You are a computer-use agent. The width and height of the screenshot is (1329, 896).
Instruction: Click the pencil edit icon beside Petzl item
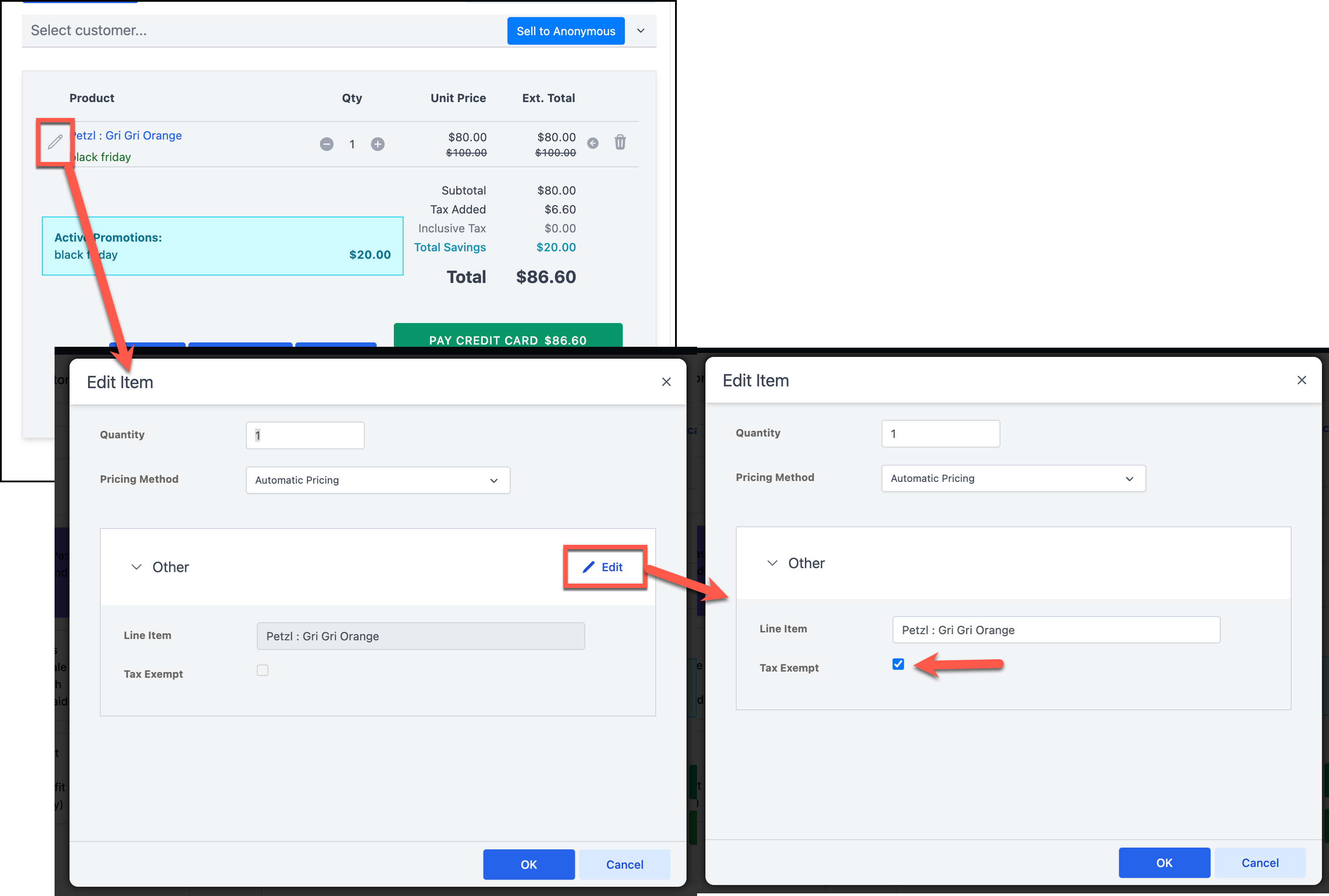(55, 142)
